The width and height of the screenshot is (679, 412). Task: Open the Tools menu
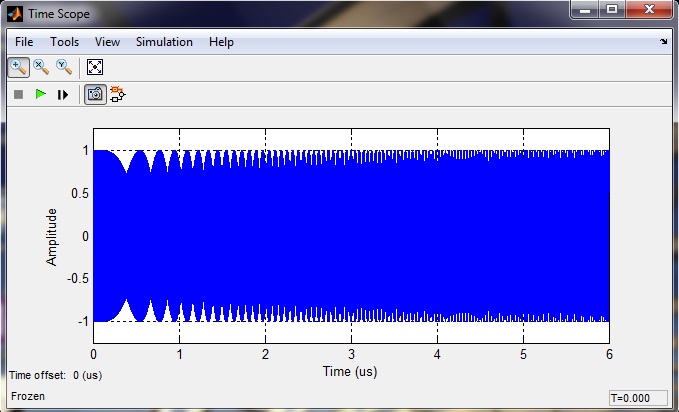[64, 42]
